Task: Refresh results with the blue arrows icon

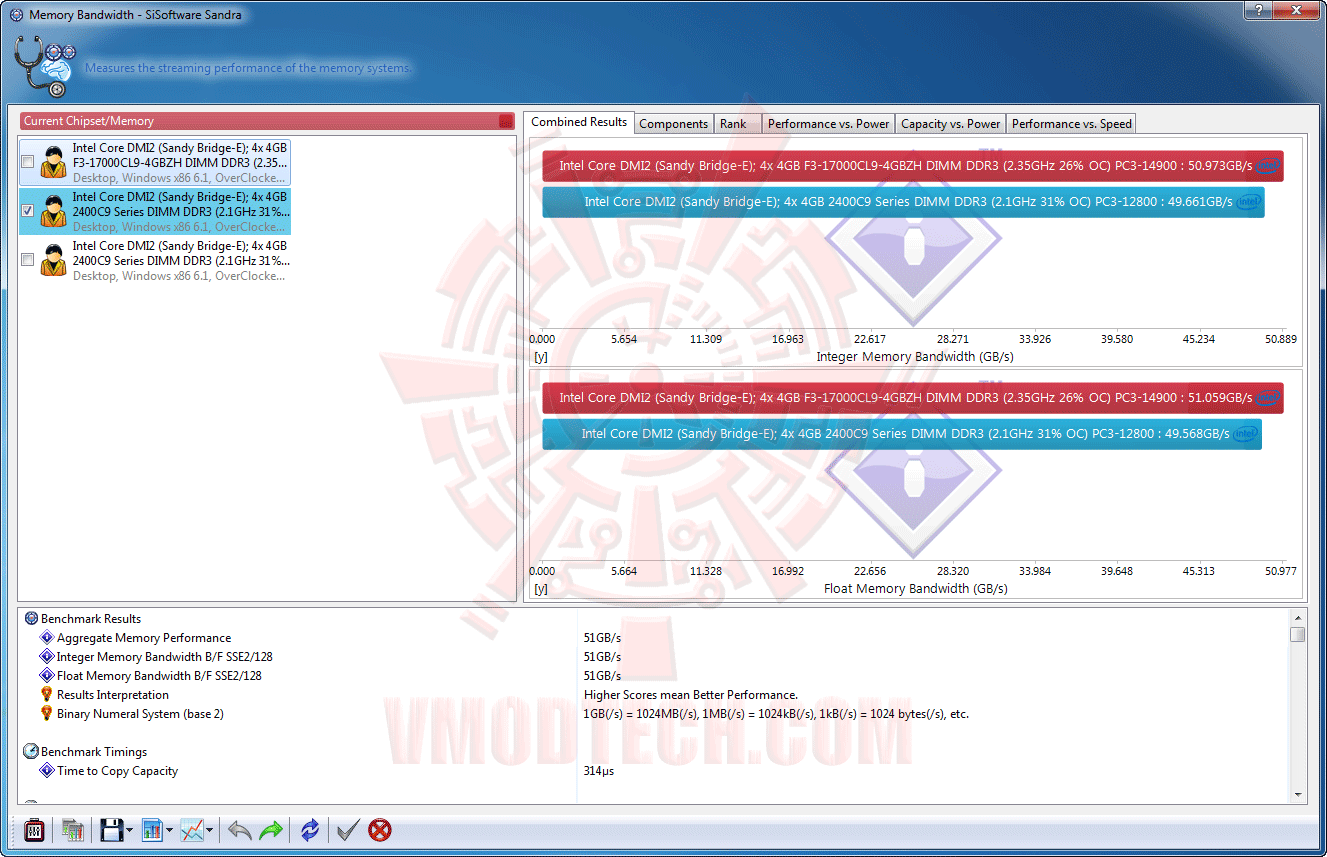Action: (310, 830)
